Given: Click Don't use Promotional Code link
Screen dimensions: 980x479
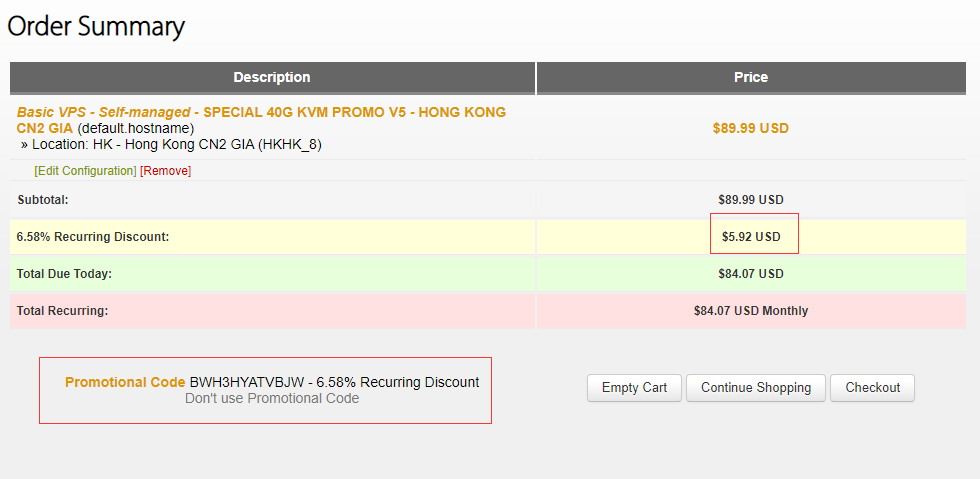Looking at the screenshot, I should pyautogui.click(x=272, y=398).
